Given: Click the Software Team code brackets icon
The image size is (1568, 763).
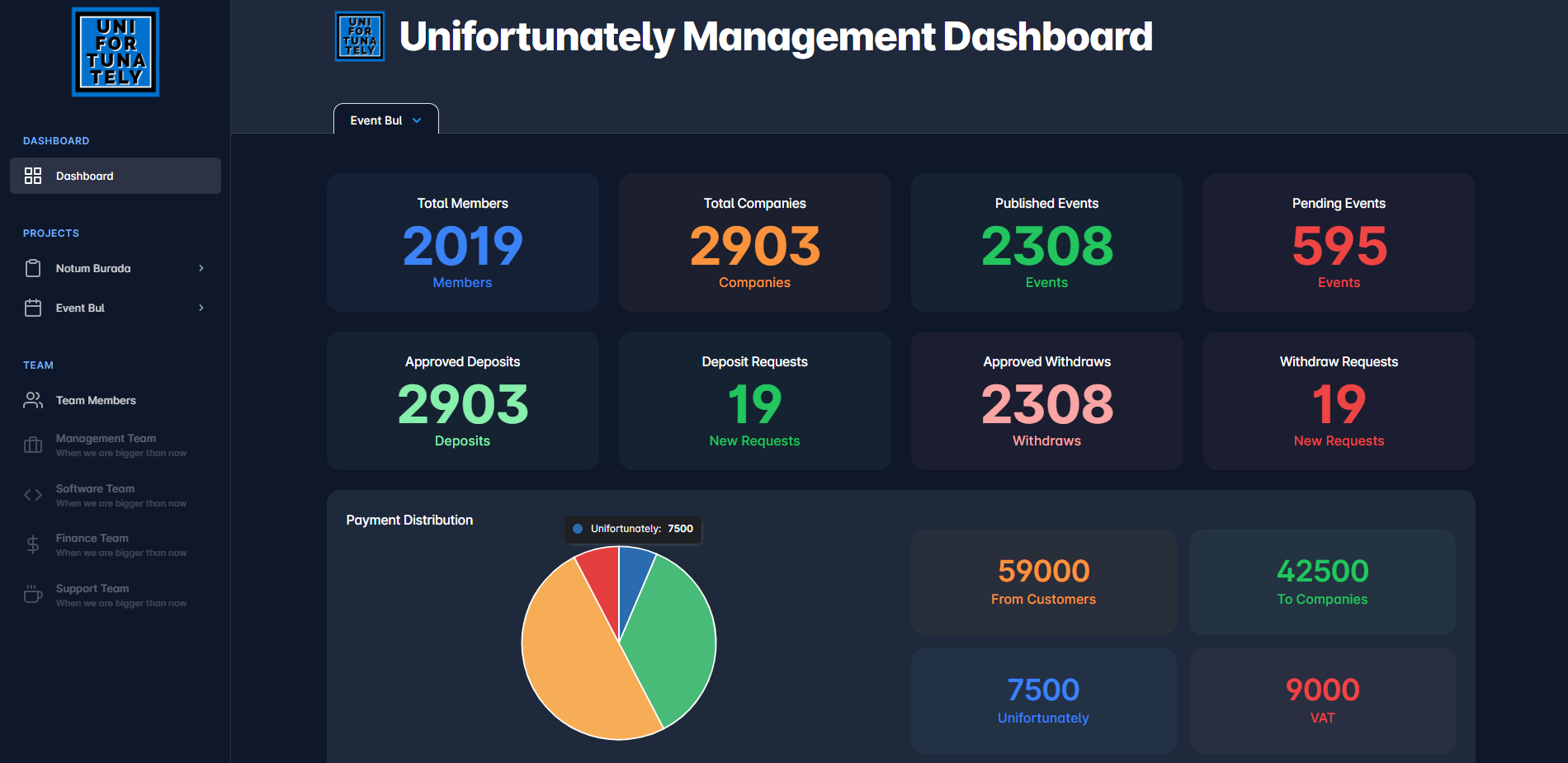Looking at the screenshot, I should click(x=33, y=495).
